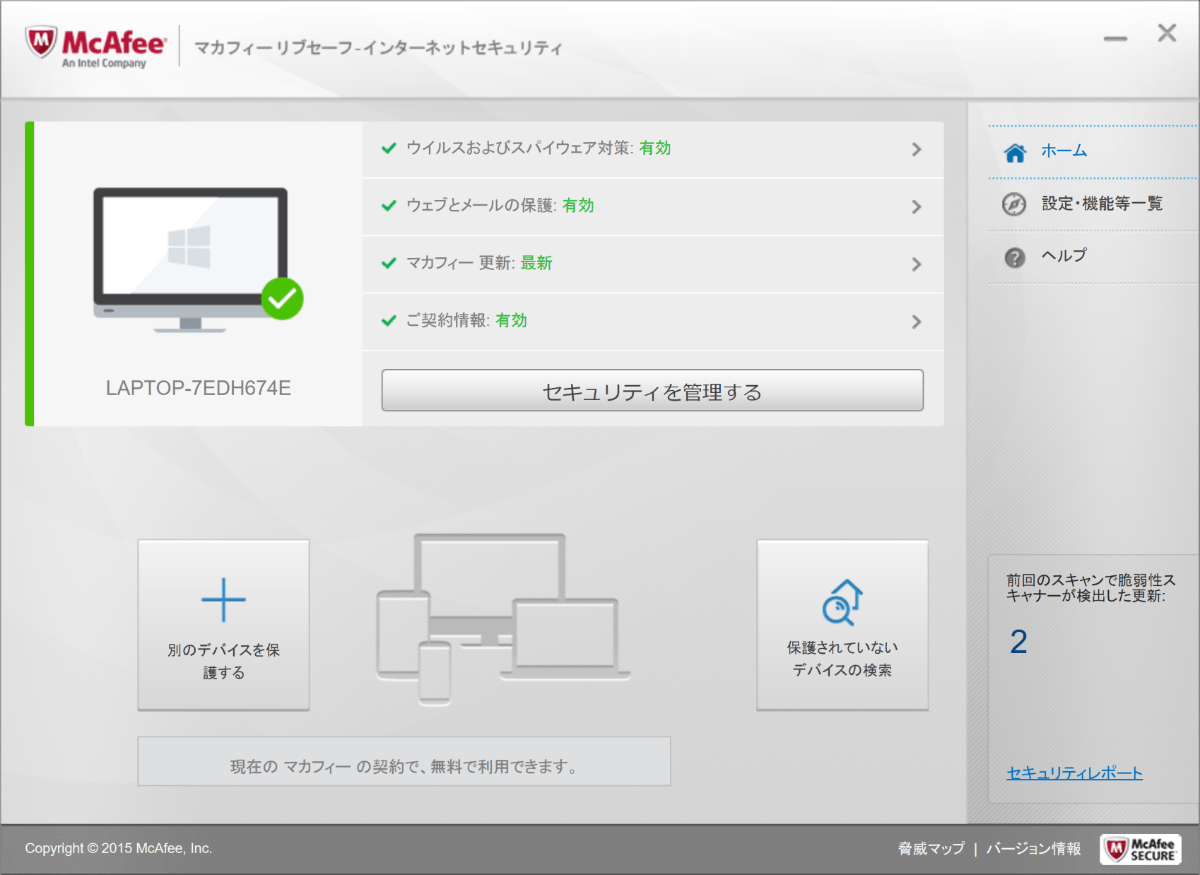Image resolution: width=1200 pixels, height=875 pixels.
Task: Expand ウェブとメールの保護 row arrow
Action: [x=916, y=207]
